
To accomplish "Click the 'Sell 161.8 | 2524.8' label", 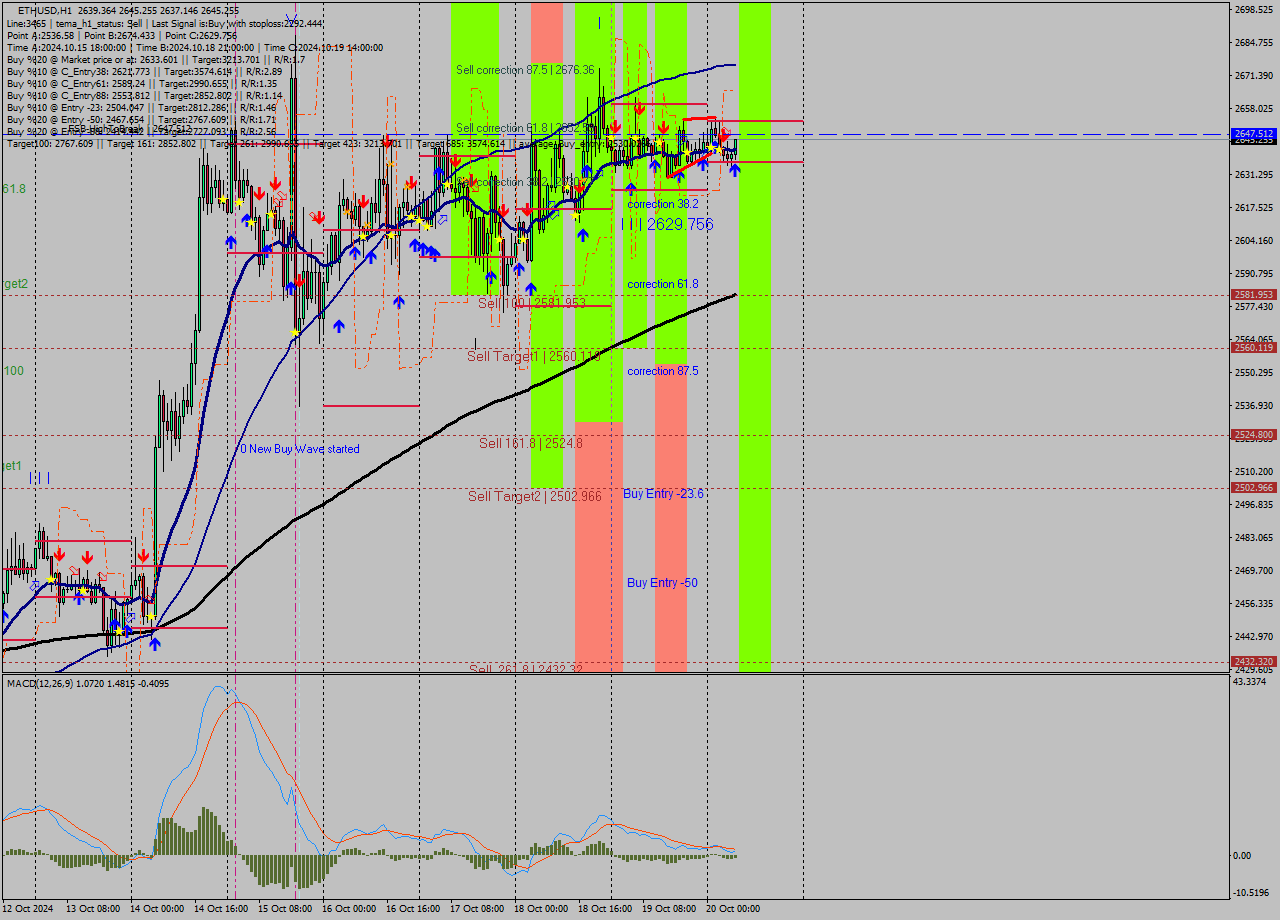I will tap(530, 443).
